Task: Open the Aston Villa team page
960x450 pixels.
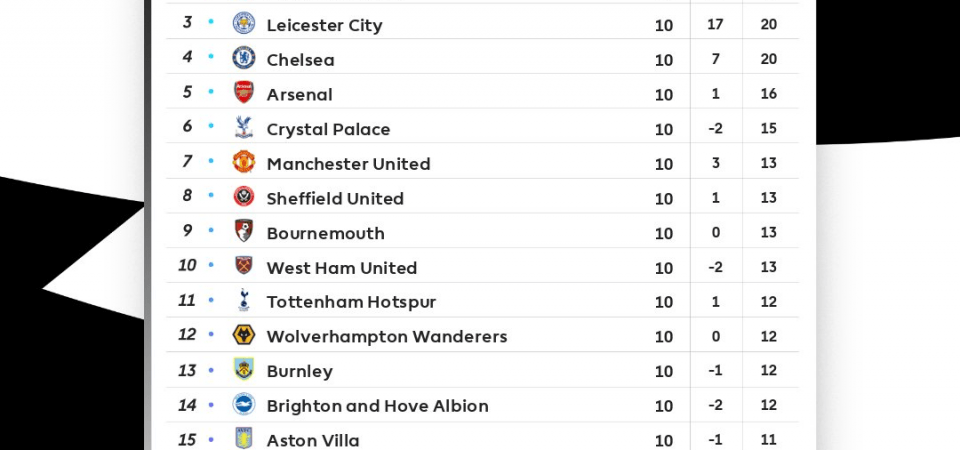Action: (313, 440)
